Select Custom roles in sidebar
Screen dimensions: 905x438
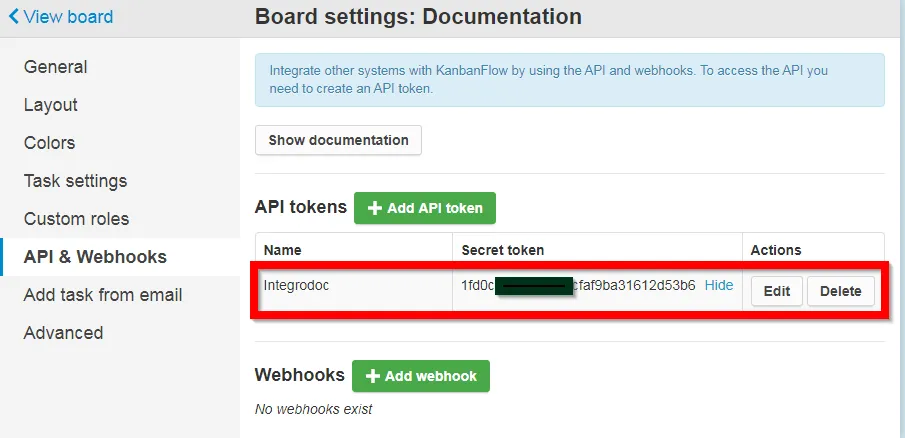(x=76, y=219)
